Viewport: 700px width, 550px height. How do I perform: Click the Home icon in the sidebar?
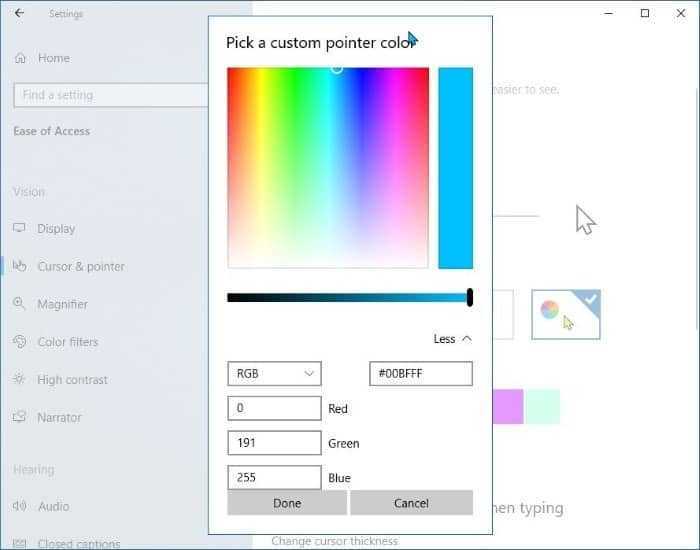pos(20,58)
